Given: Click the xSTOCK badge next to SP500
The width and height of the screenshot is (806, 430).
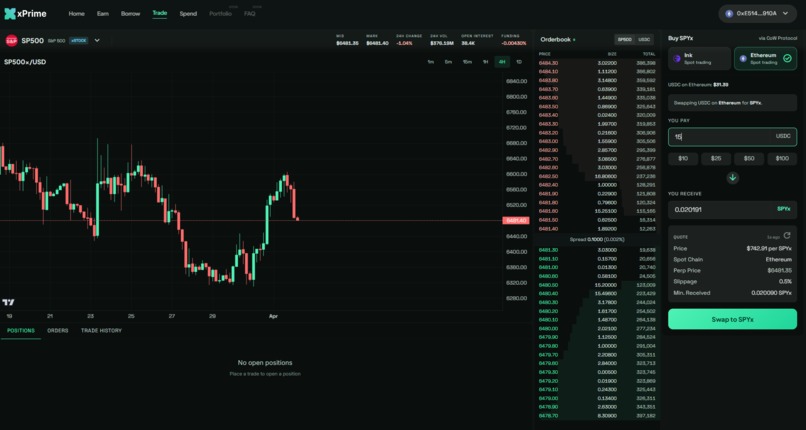Looking at the screenshot, I should (x=78, y=41).
